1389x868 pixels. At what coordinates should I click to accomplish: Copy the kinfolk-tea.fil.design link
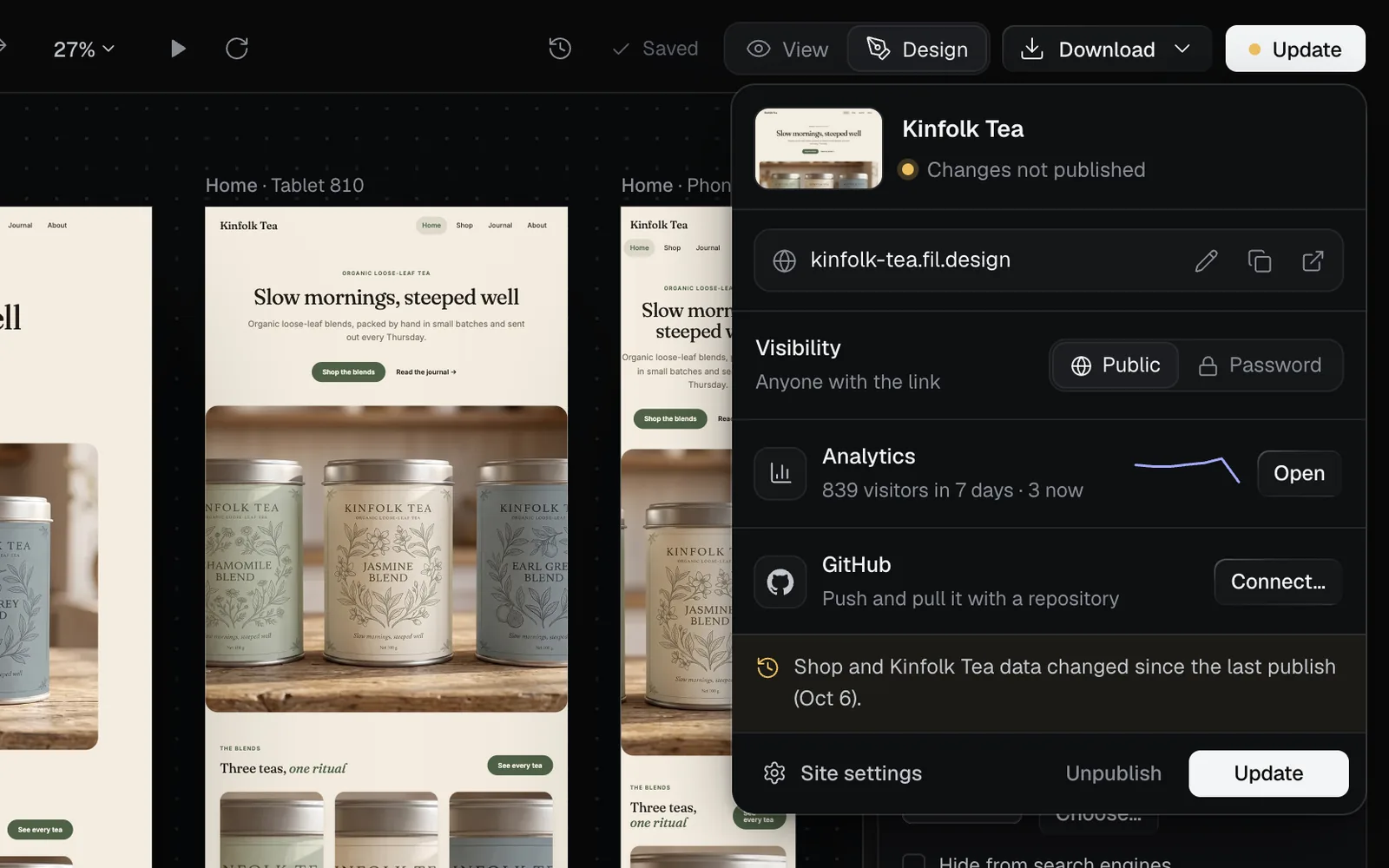tap(1260, 260)
